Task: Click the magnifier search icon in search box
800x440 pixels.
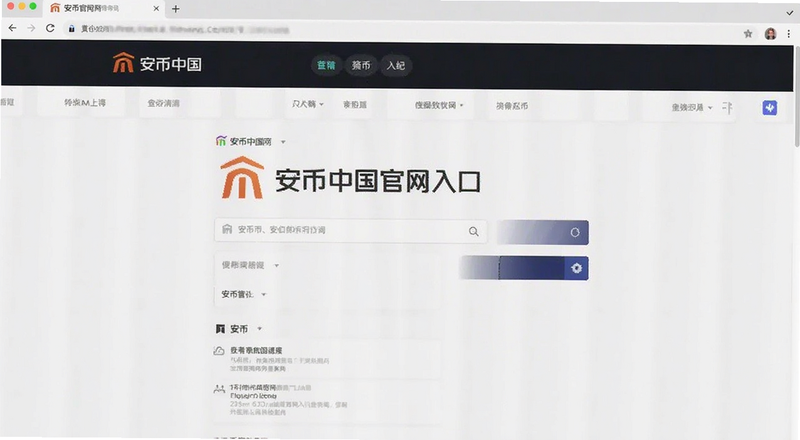Action: (x=473, y=231)
